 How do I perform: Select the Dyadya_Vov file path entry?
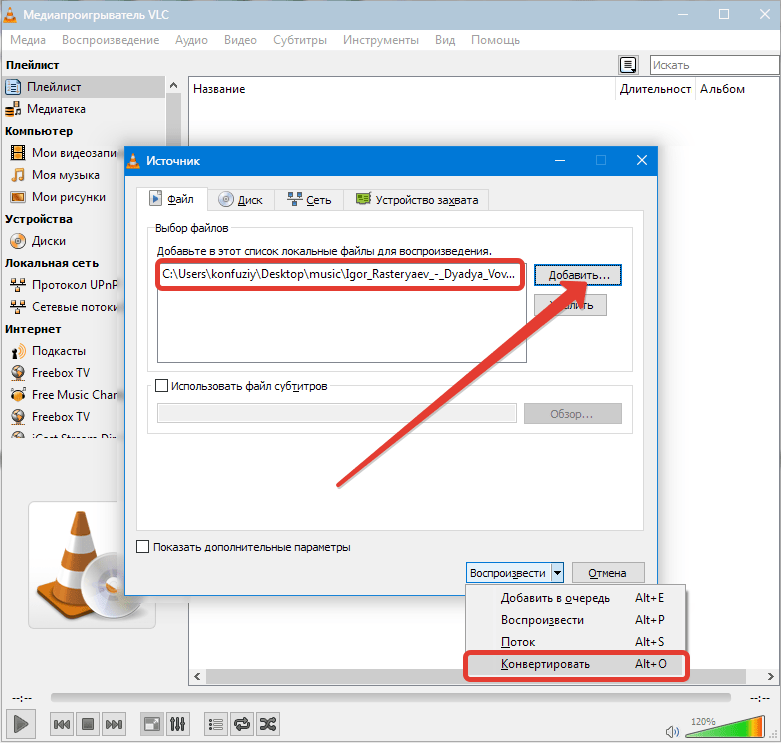point(340,274)
